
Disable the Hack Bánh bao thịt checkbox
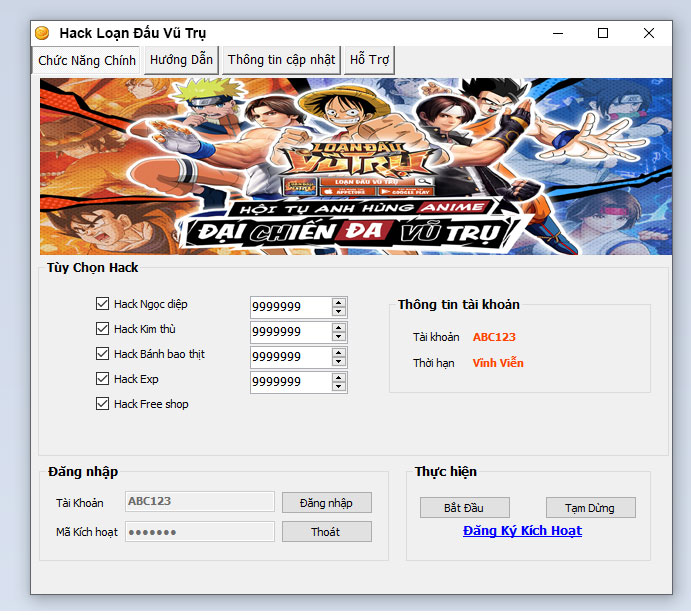coord(102,354)
